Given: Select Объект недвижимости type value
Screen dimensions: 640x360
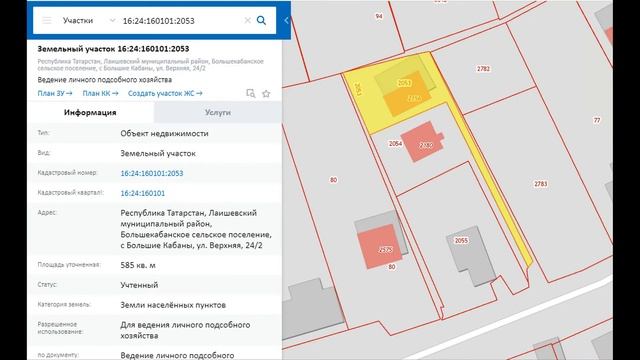Looking at the screenshot, I should point(164,133).
